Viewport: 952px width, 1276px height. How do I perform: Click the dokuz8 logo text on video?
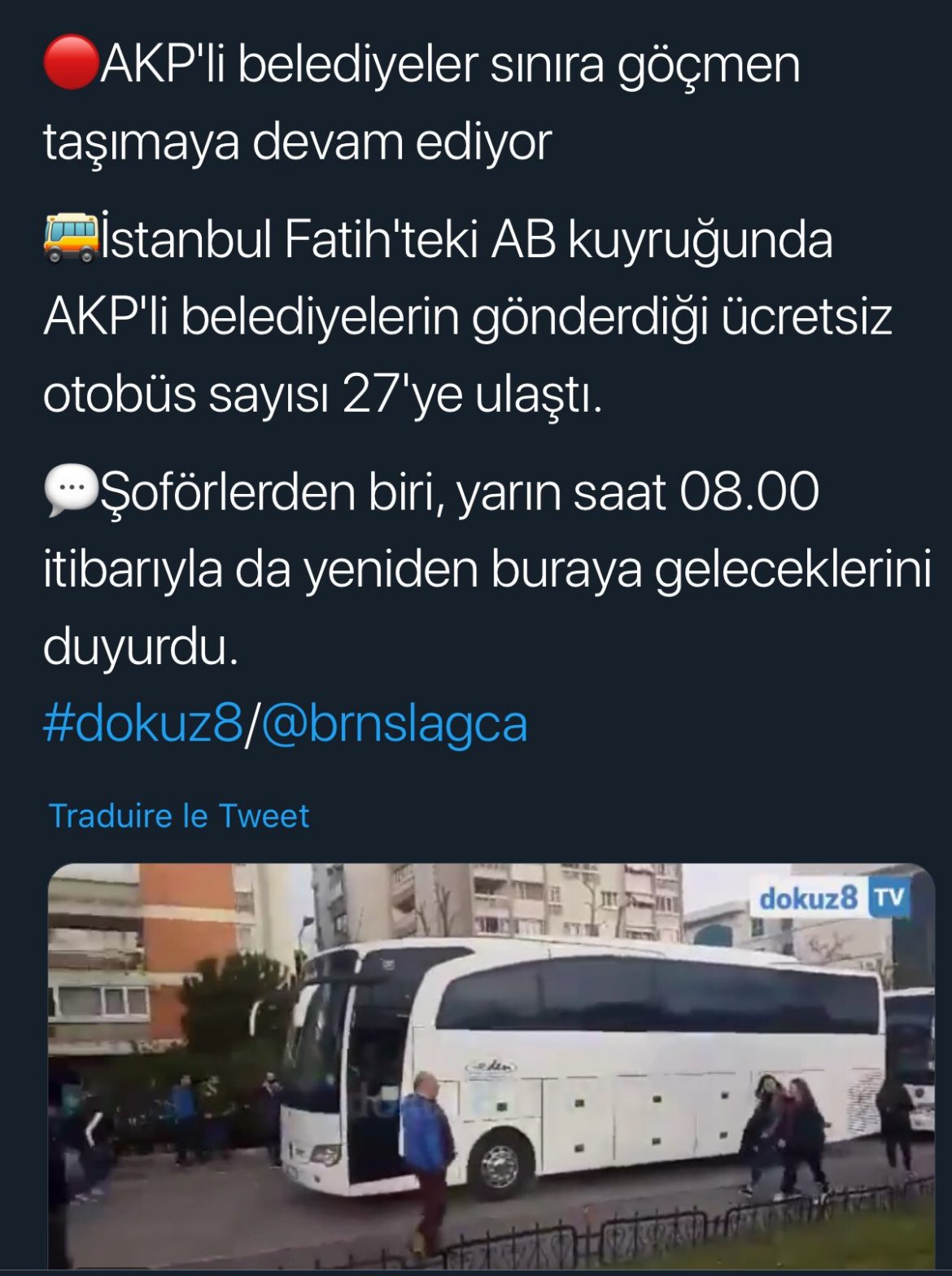tap(807, 898)
